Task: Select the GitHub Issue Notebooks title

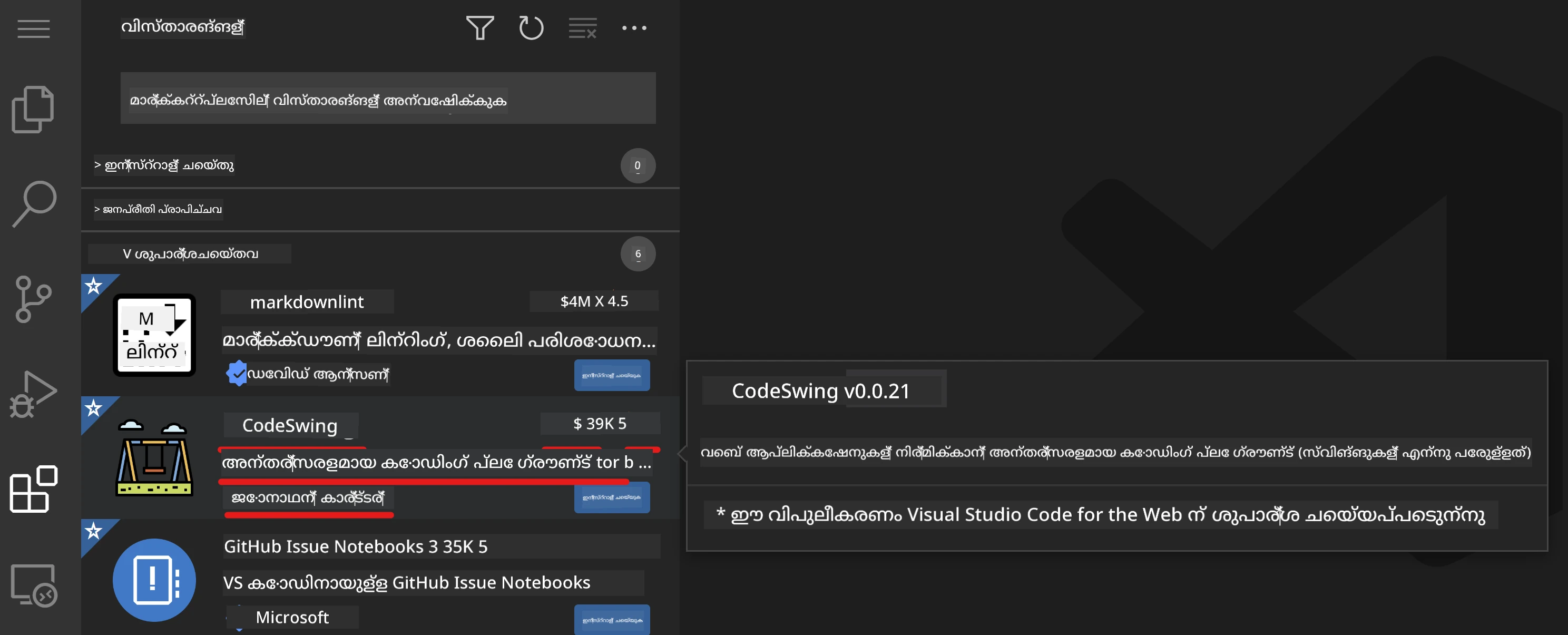Action: 323,546
